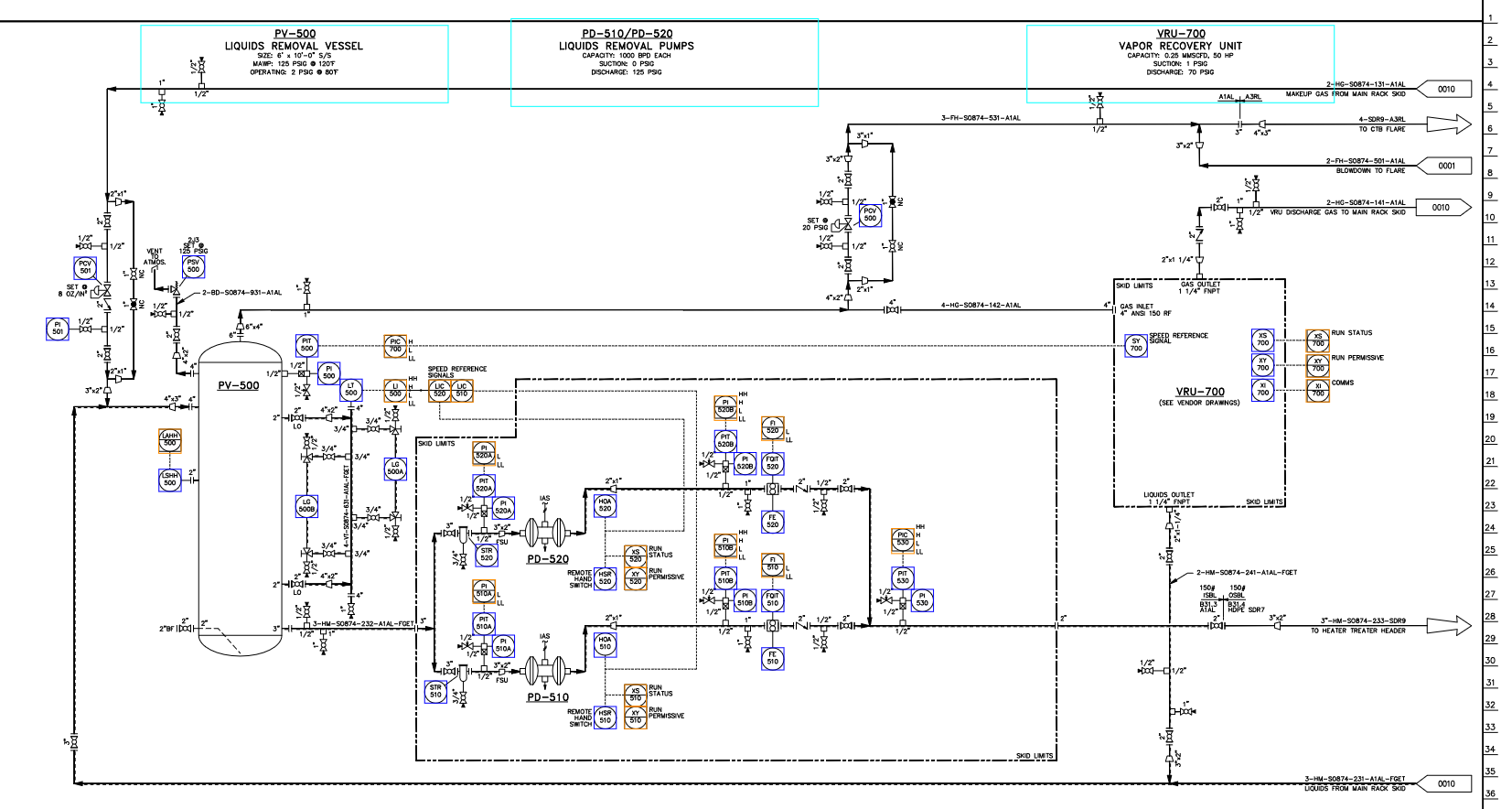This screenshot has width=1512, height=809.
Task: Pick the PIC 700 controller bubble
Action: (395, 346)
